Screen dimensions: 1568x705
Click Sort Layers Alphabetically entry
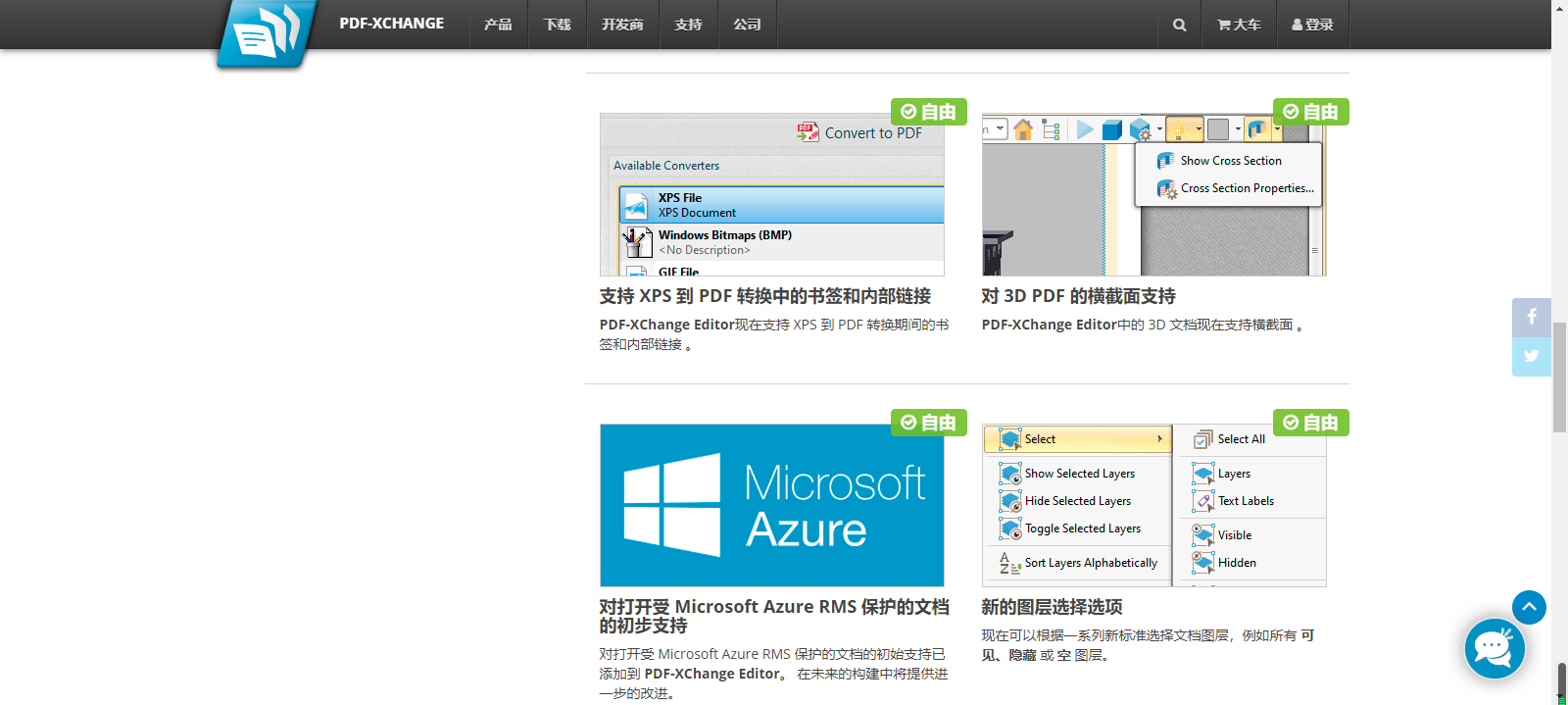click(x=1078, y=563)
